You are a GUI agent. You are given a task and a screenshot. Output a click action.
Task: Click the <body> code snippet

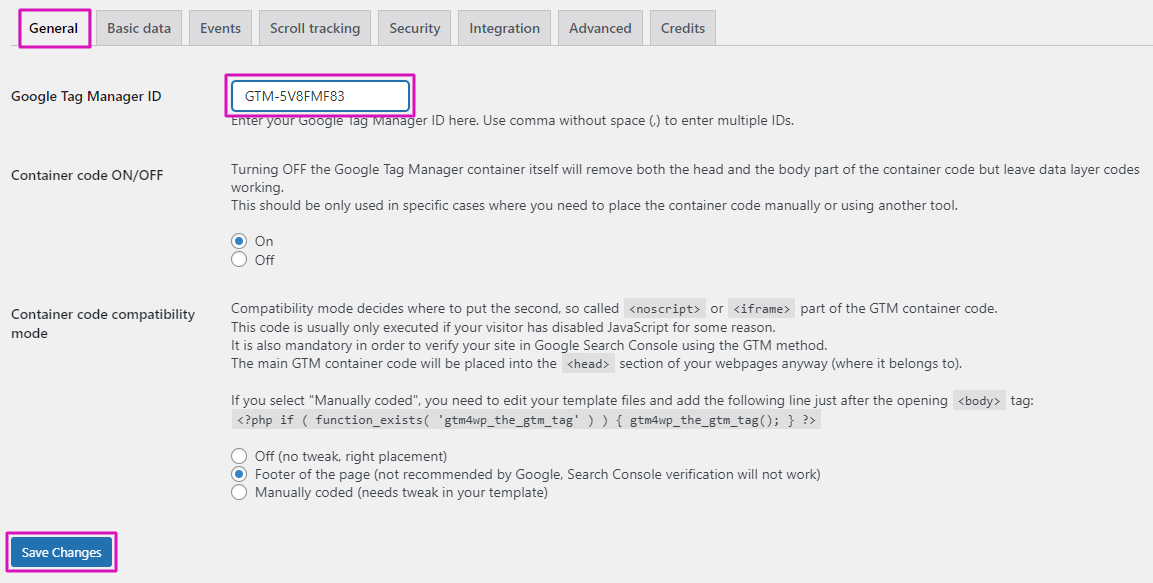[979, 401]
